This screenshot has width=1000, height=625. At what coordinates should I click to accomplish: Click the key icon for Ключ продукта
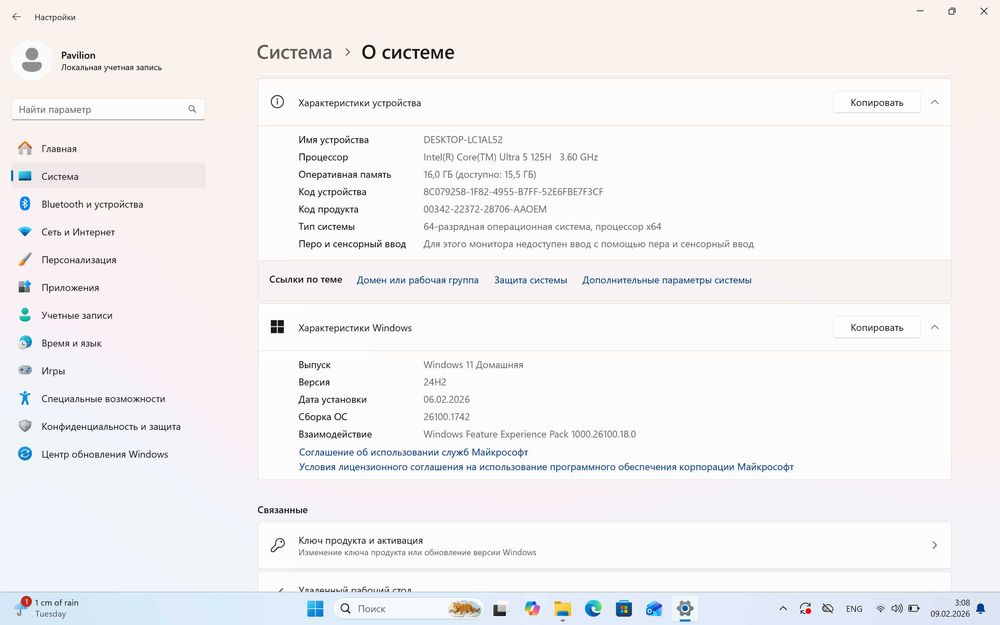pyautogui.click(x=277, y=545)
